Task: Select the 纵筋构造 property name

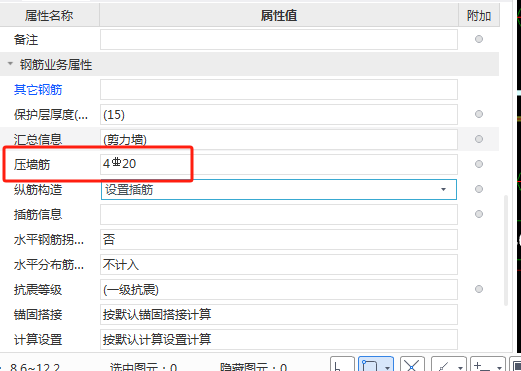Action: 38,190
